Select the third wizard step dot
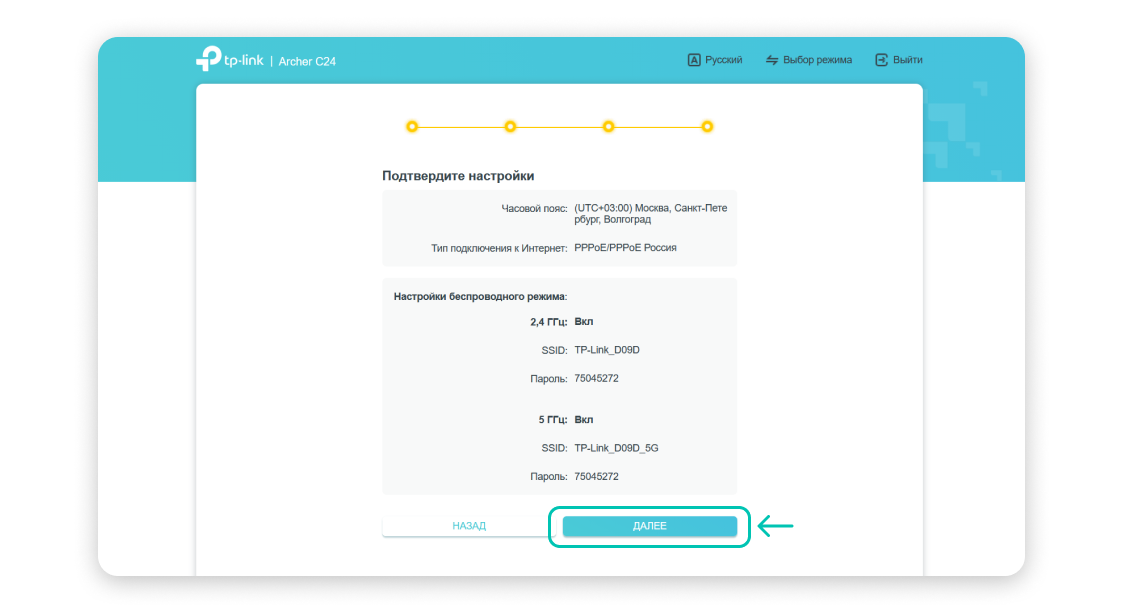The image size is (1124, 613). [608, 127]
